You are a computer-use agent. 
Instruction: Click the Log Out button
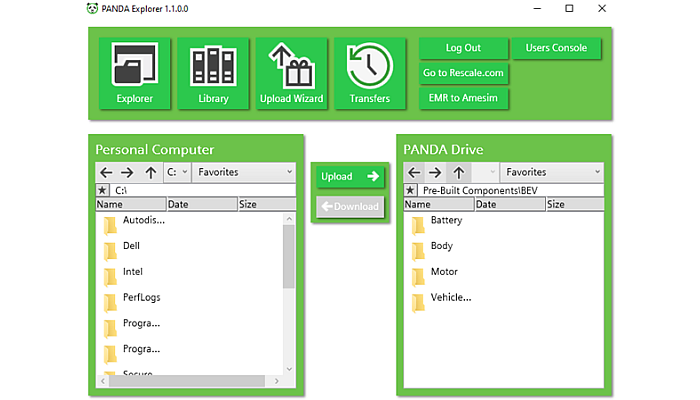(x=463, y=48)
